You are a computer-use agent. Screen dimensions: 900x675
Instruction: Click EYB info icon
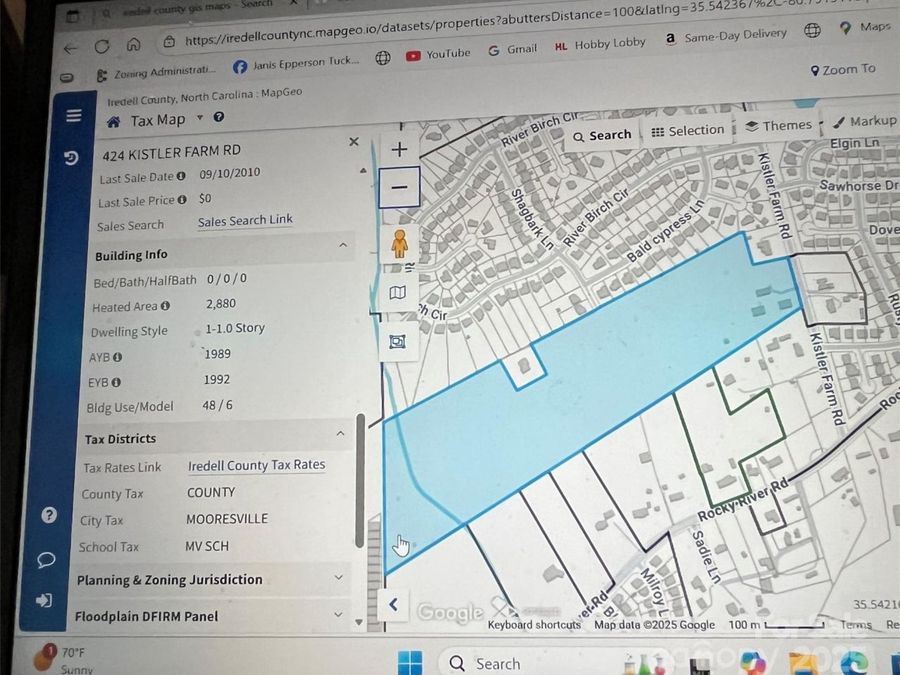tap(116, 382)
